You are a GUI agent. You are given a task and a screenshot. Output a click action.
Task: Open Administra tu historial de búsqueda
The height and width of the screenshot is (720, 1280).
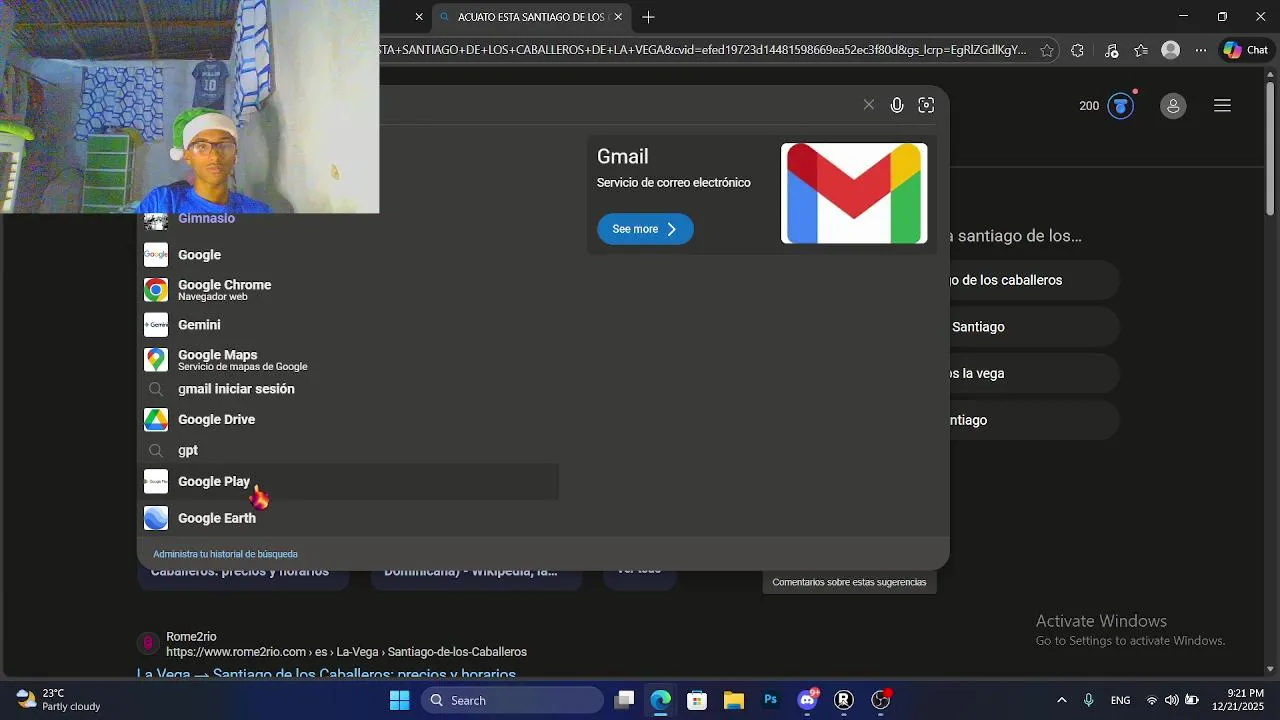225,554
